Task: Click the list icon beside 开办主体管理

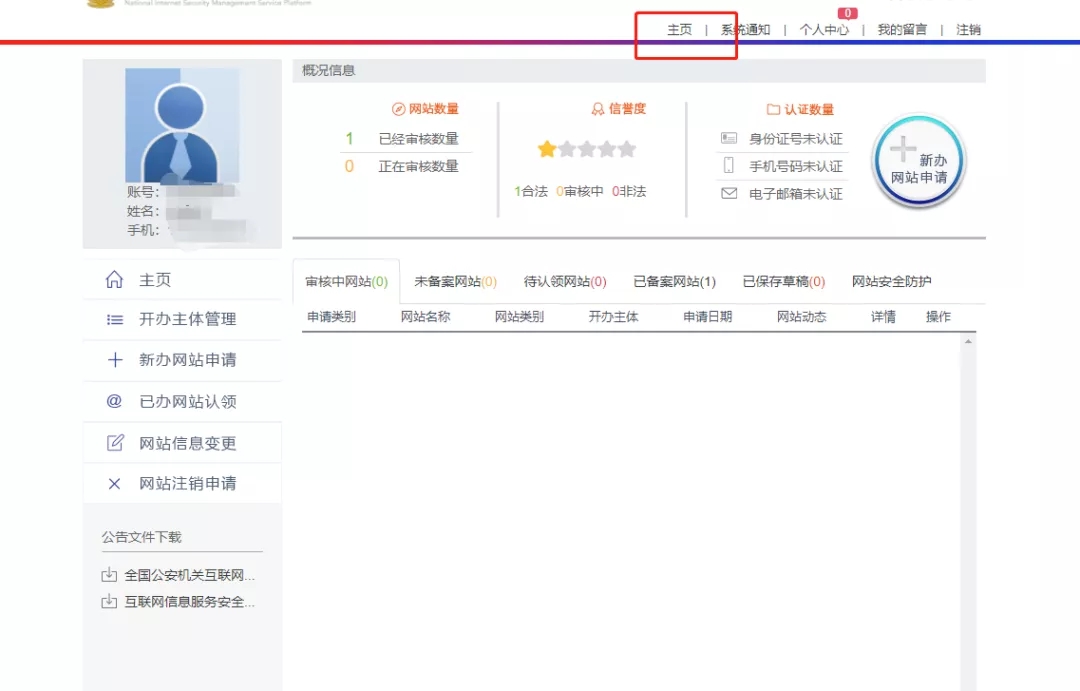Action: click(x=114, y=320)
